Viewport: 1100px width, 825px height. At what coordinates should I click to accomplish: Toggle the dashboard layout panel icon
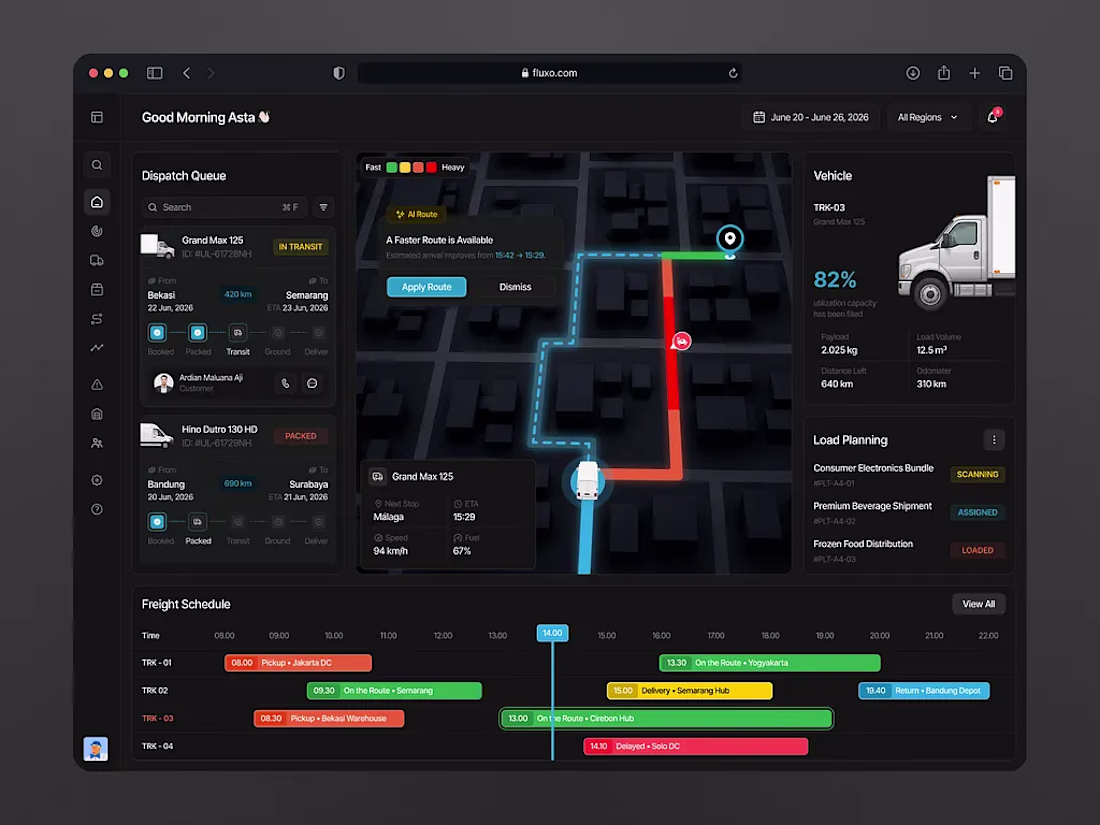coord(97,117)
